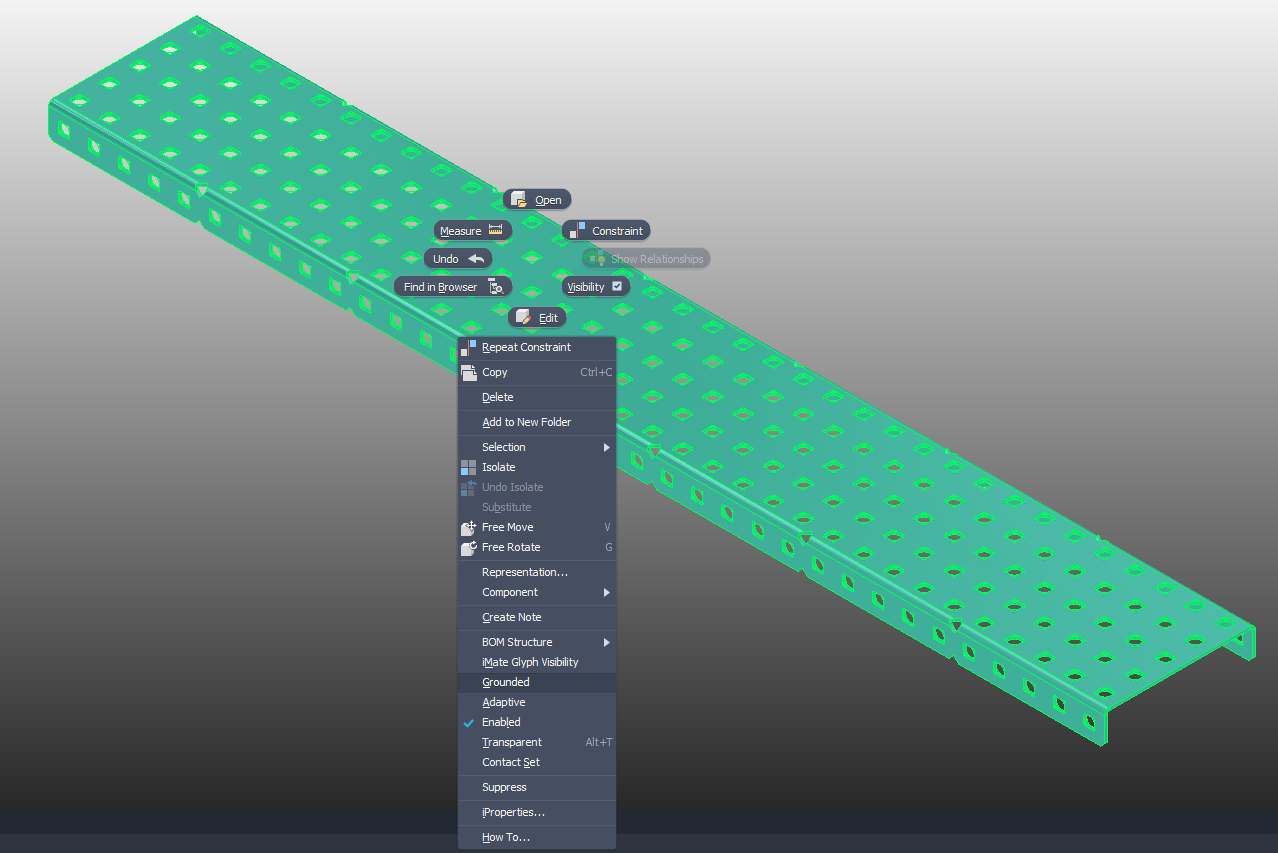Open the Representation... dialog entry

(x=537, y=572)
